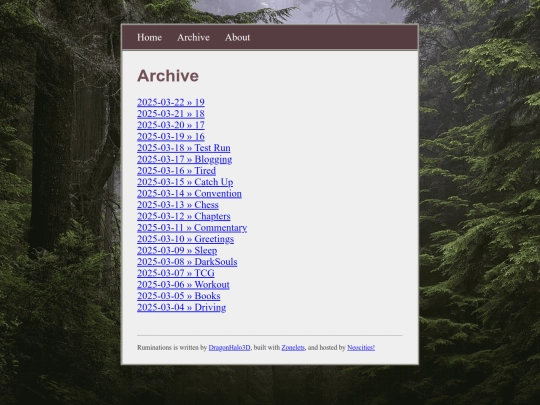This screenshot has width=540, height=405.
Task: Read the DarkSouls post
Action: point(187,262)
